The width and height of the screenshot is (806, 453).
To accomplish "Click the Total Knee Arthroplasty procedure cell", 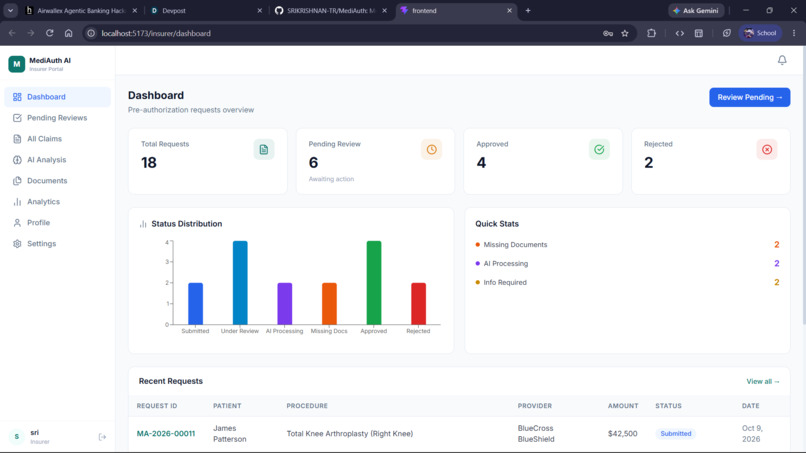I will tap(350, 434).
